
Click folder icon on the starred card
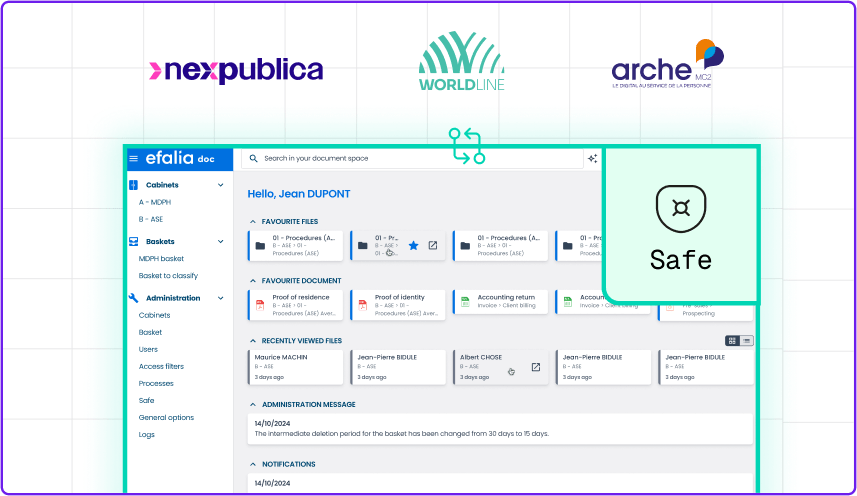pos(362,246)
